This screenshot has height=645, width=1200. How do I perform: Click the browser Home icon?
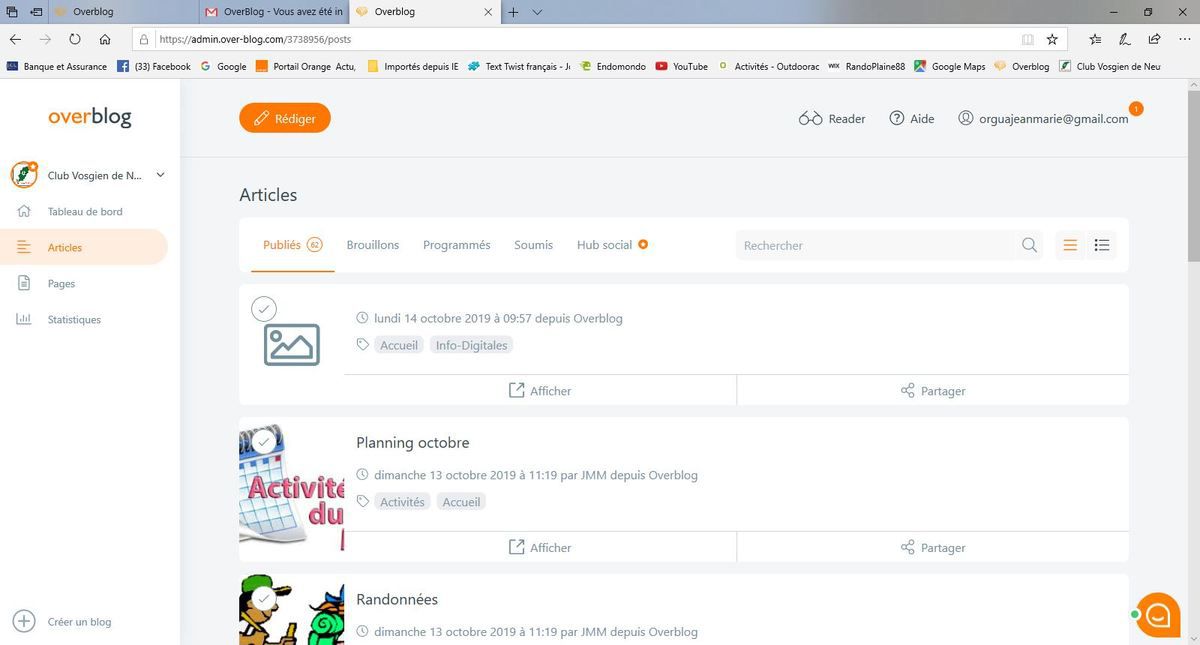[105, 39]
